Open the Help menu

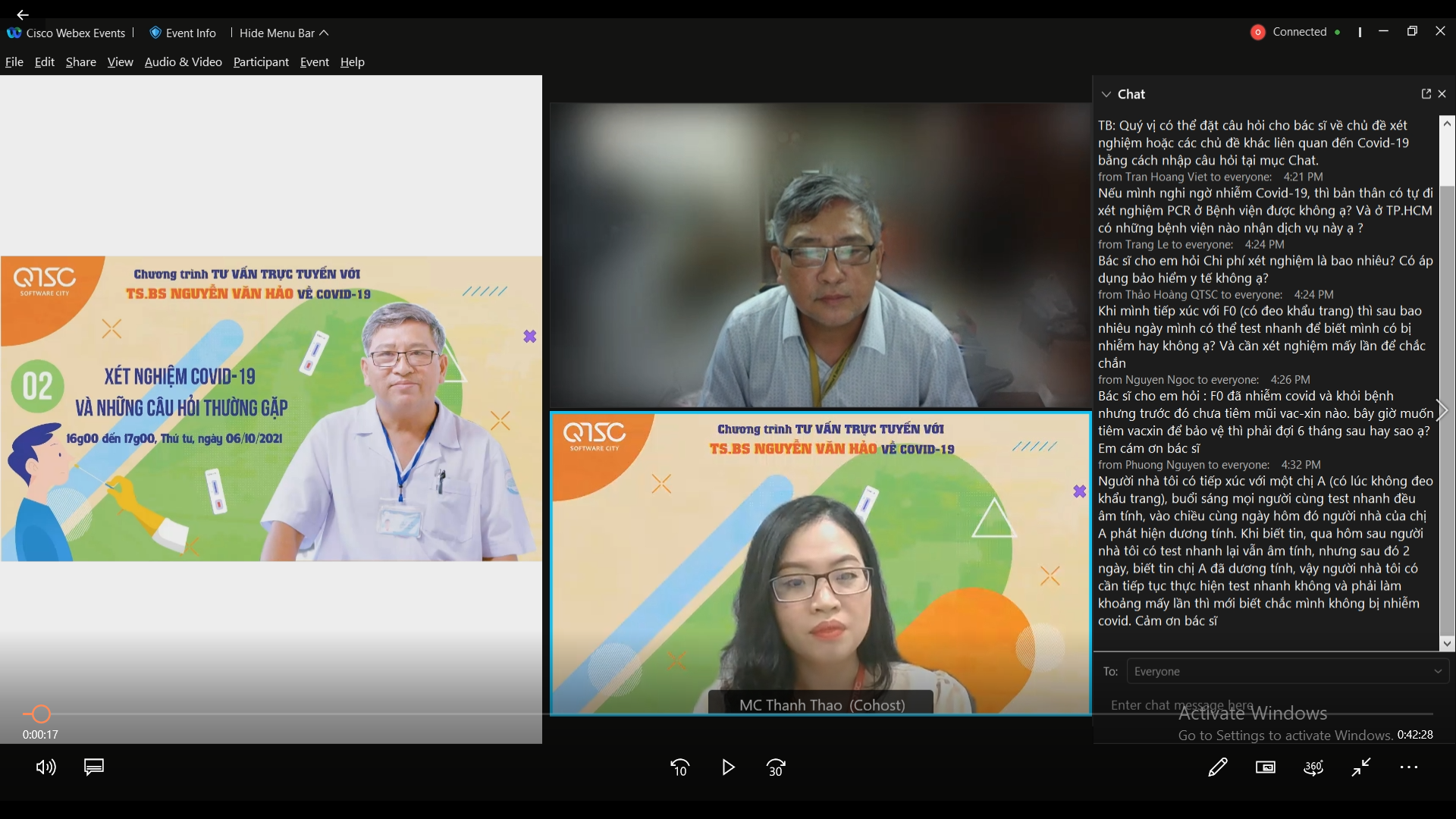[x=353, y=61]
